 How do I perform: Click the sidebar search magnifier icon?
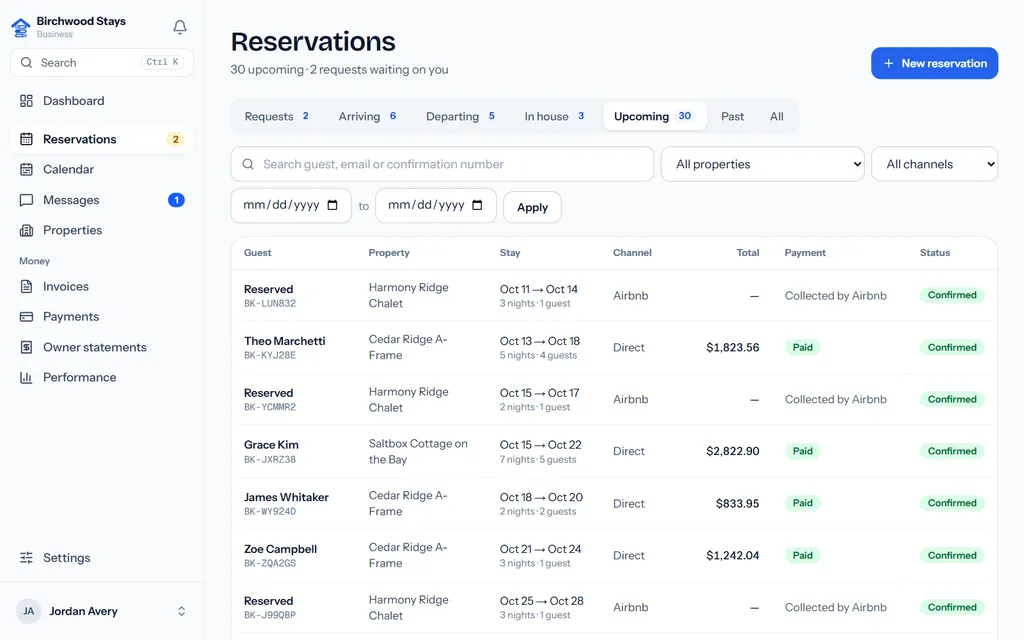(x=26, y=63)
